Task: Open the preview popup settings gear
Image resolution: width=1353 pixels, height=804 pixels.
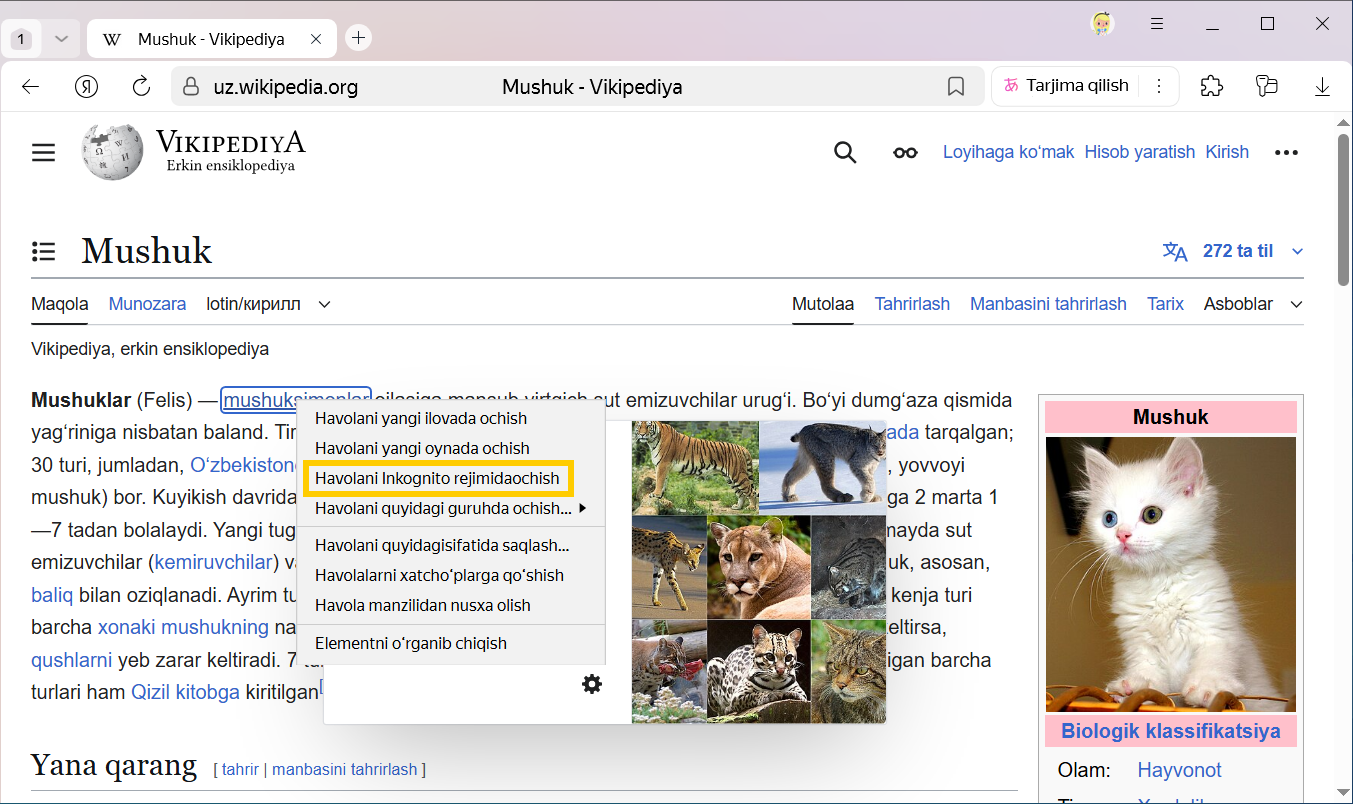Action: pyautogui.click(x=592, y=684)
